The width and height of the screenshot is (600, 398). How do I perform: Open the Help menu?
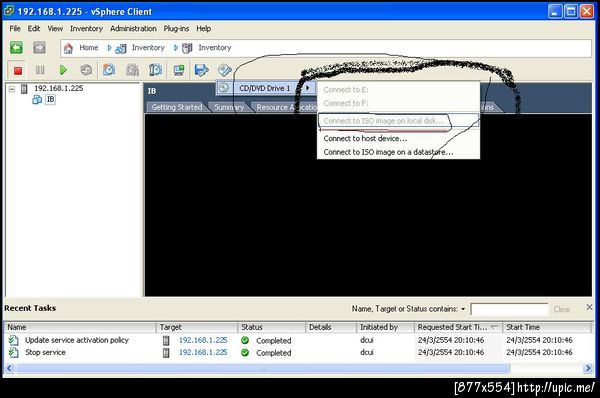(x=204, y=29)
